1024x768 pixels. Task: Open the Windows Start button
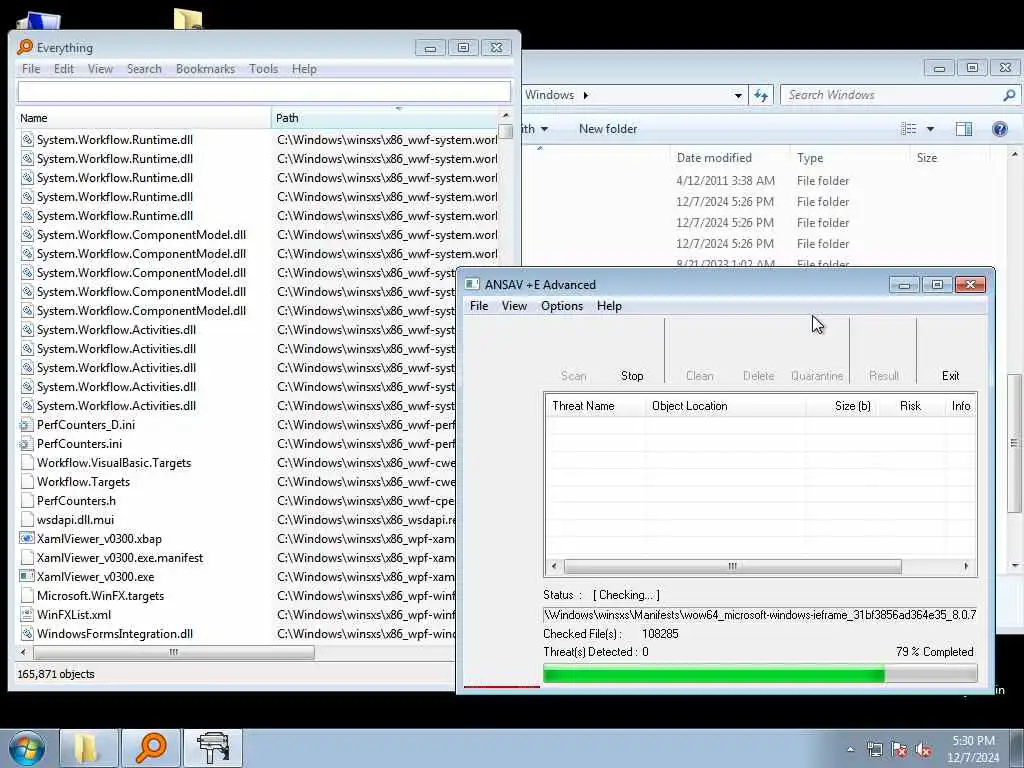click(x=27, y=748)
